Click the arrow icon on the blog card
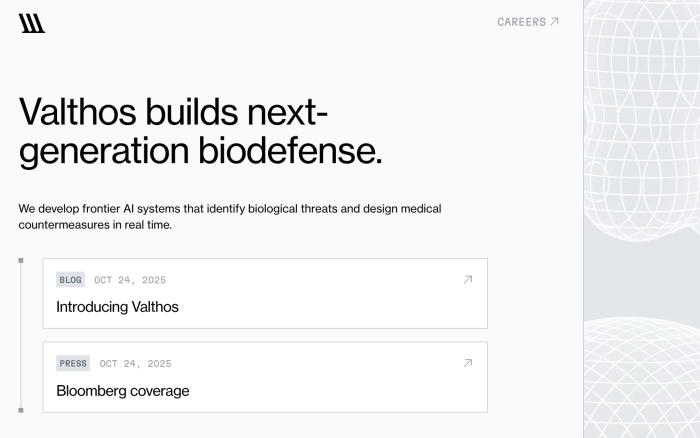700x438 pixels. point(467,280)
